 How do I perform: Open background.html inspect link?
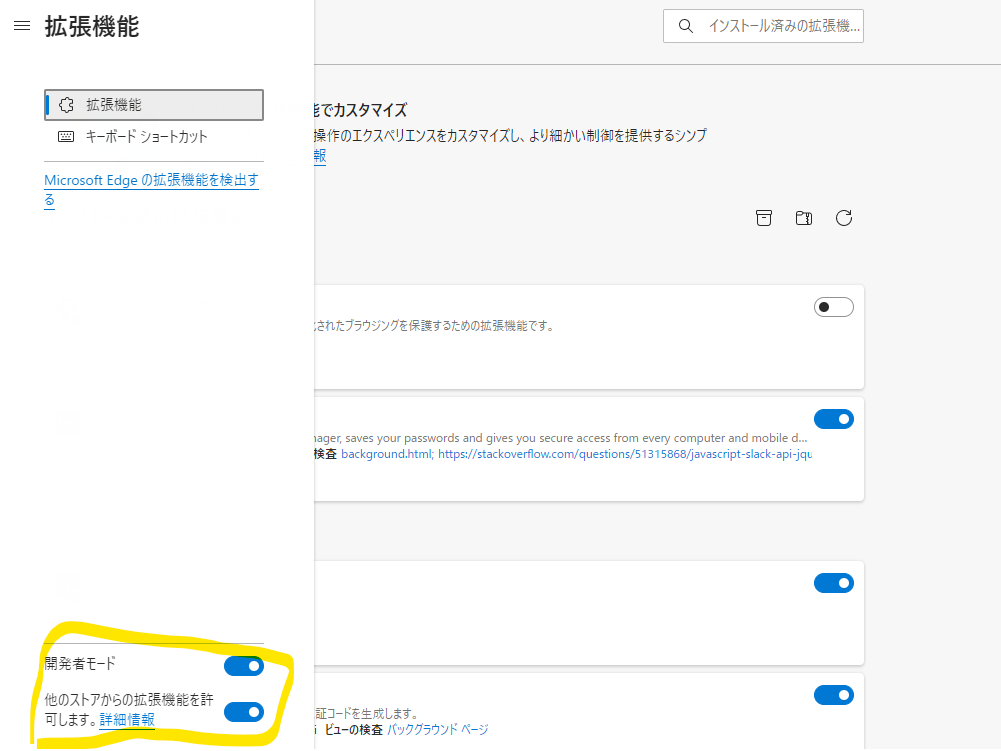(x=388, y=454)
